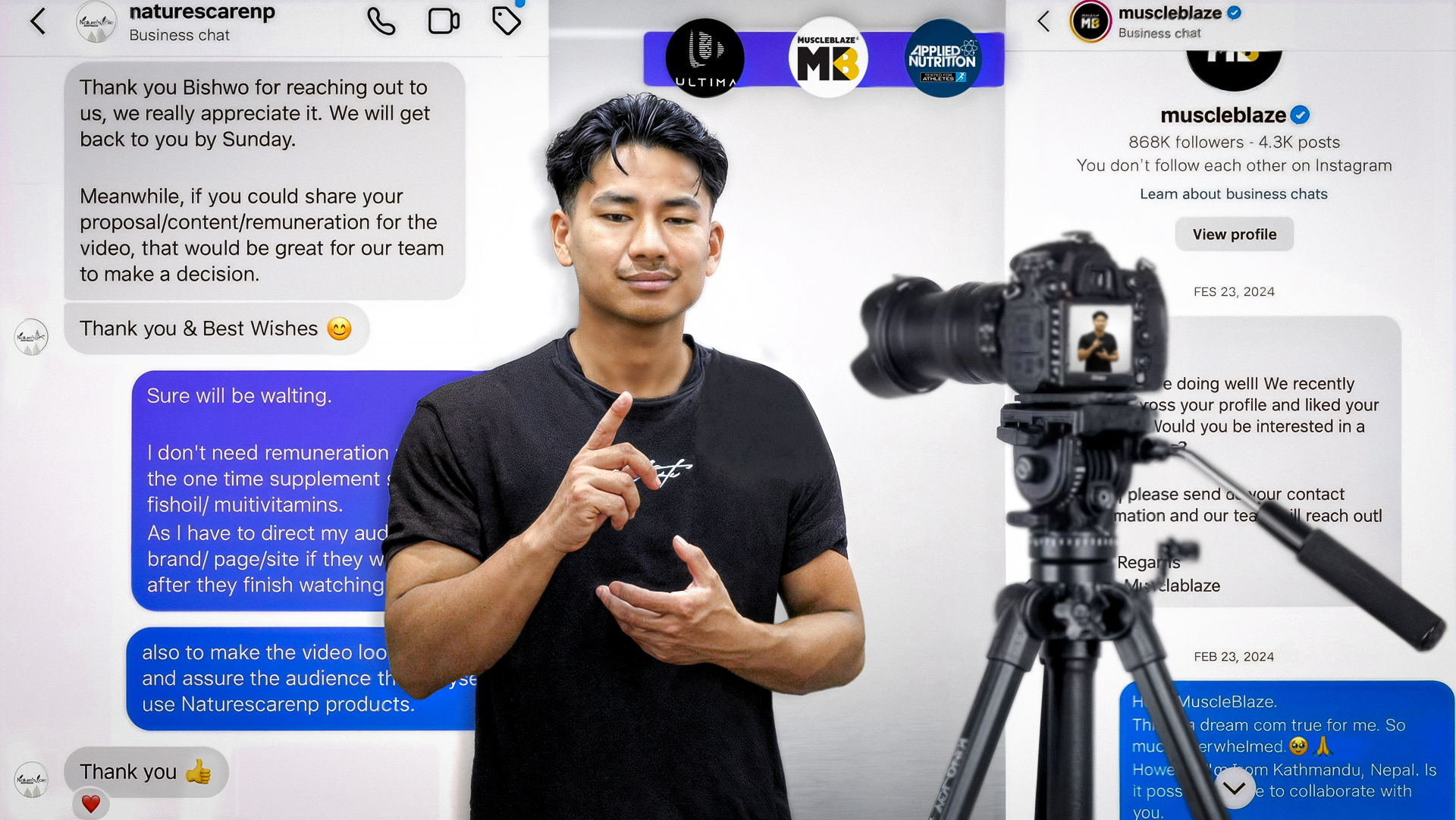Open the naturescarenp header avatar
This screenshot has height=820, width=1456.
[x=96, y=21]
